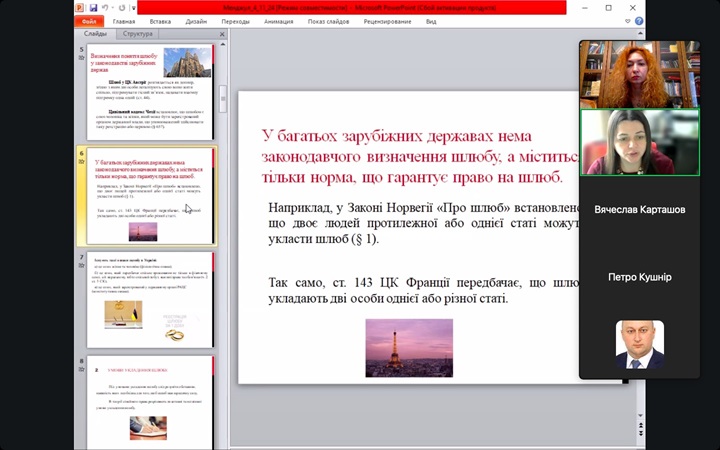Screen dimensions: 720x450
Task: Open the Customize Quick Access Toolbar dropdown
Action: pyautogui.click(x=133, y=7)
